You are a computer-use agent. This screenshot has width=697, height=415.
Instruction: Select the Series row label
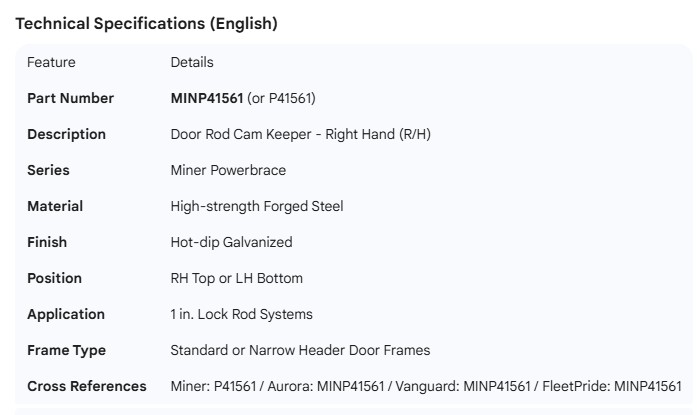click(x=48, y=170)
